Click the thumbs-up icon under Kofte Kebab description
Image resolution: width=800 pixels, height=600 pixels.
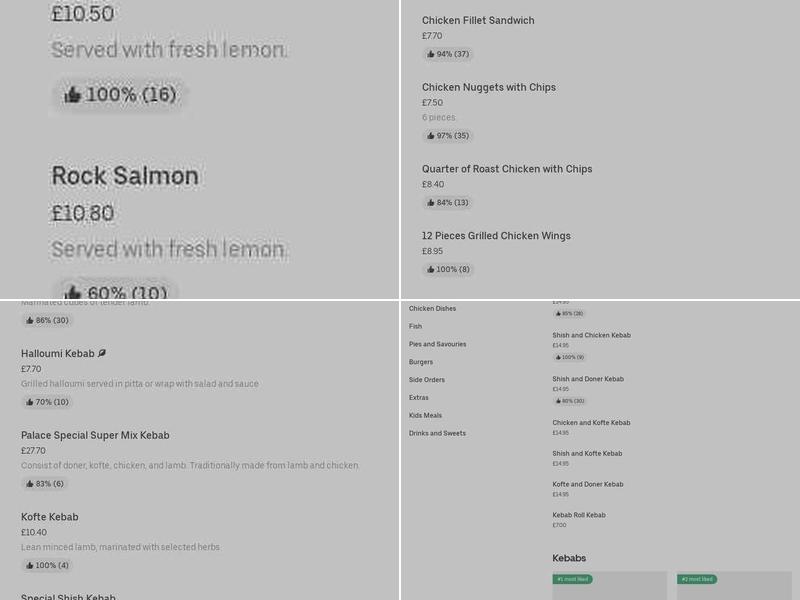point(30,566)
